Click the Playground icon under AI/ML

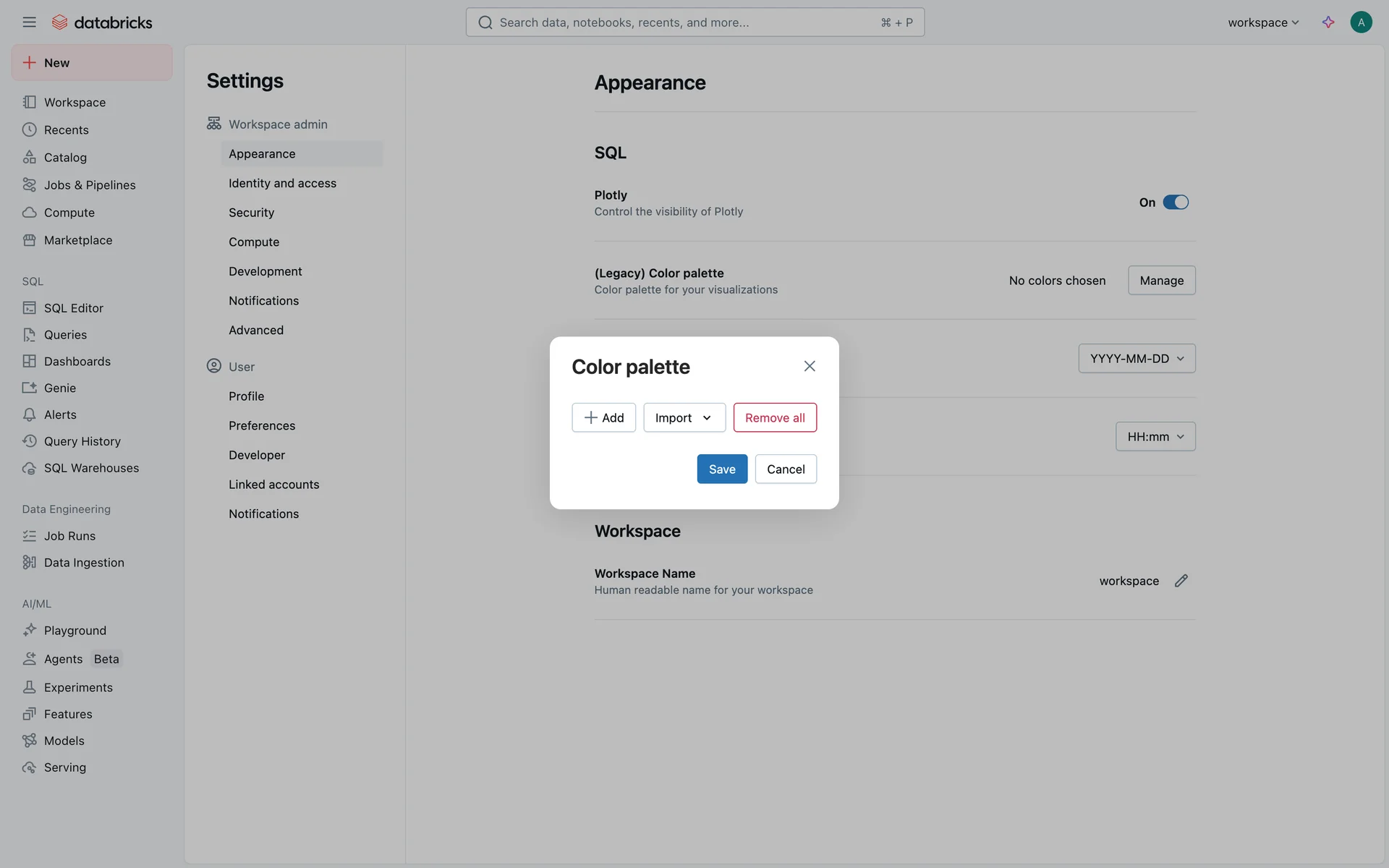click(29, 630)
